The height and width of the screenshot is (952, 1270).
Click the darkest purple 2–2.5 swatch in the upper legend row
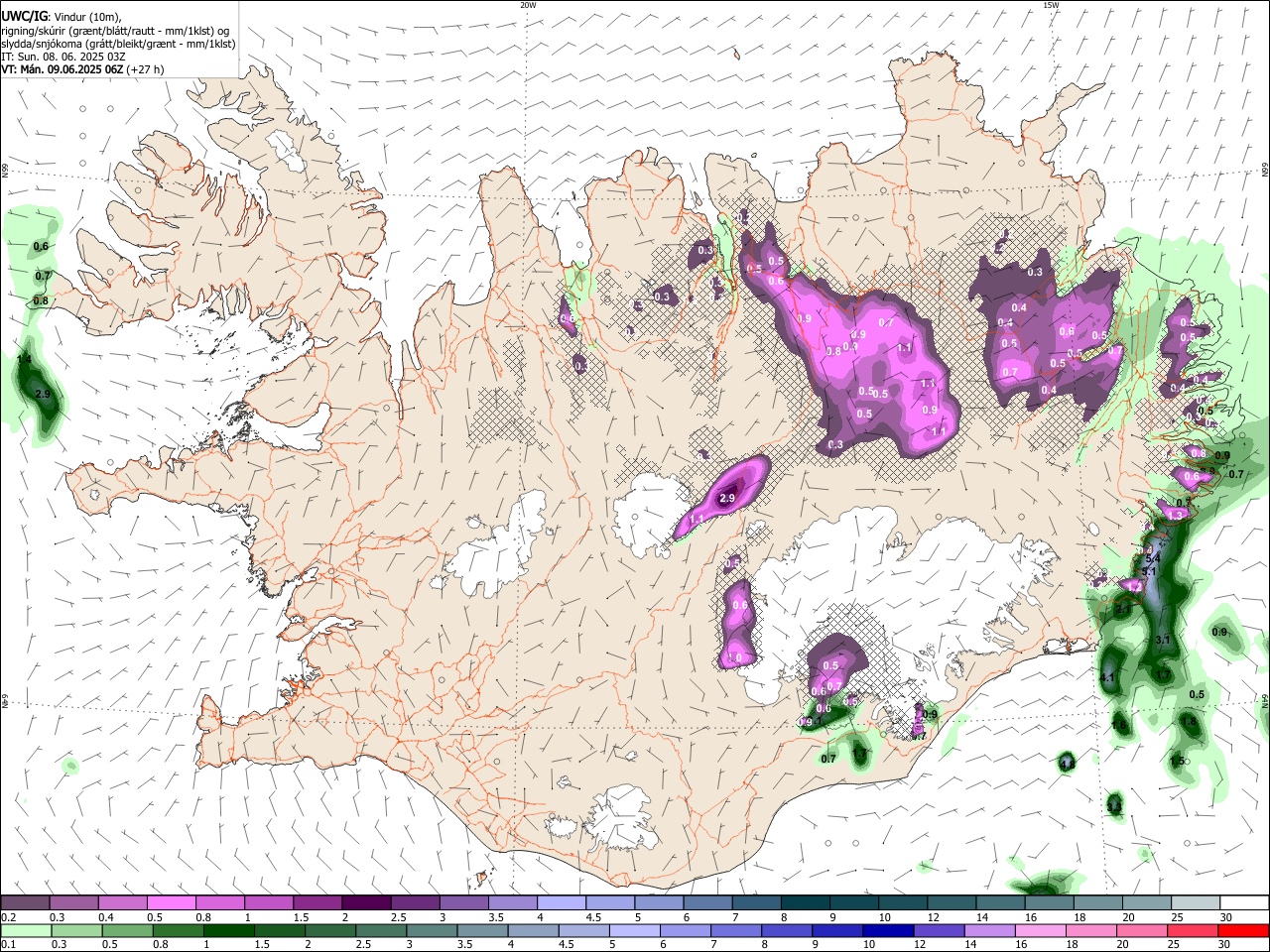[x=366, y=902]
